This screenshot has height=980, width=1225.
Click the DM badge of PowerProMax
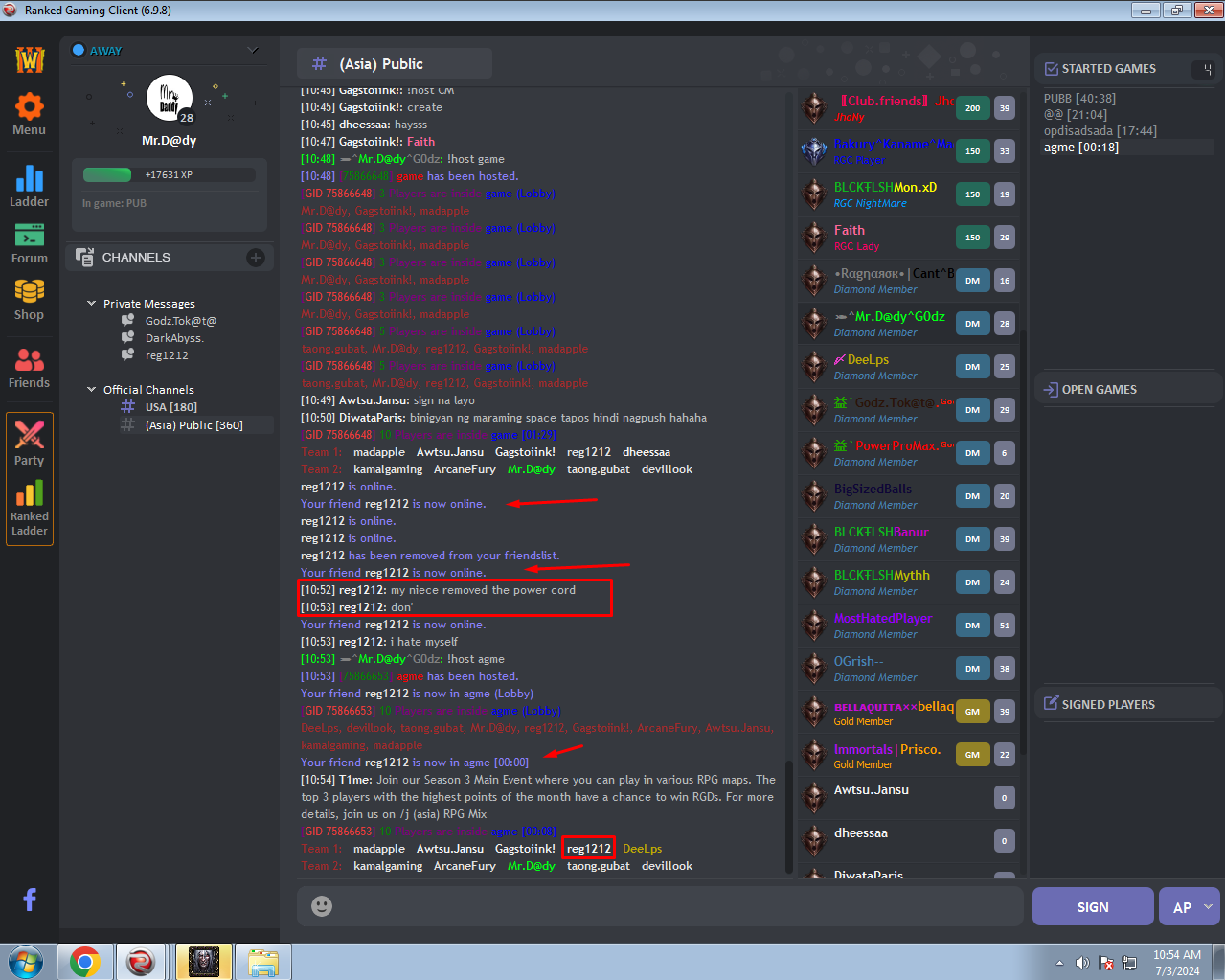[972, 453]
